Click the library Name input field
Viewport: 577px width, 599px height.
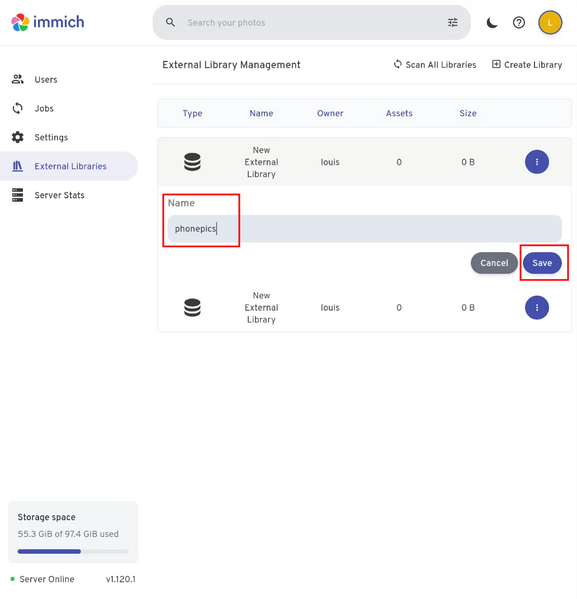pyautogui.click(x=365, y=228)
